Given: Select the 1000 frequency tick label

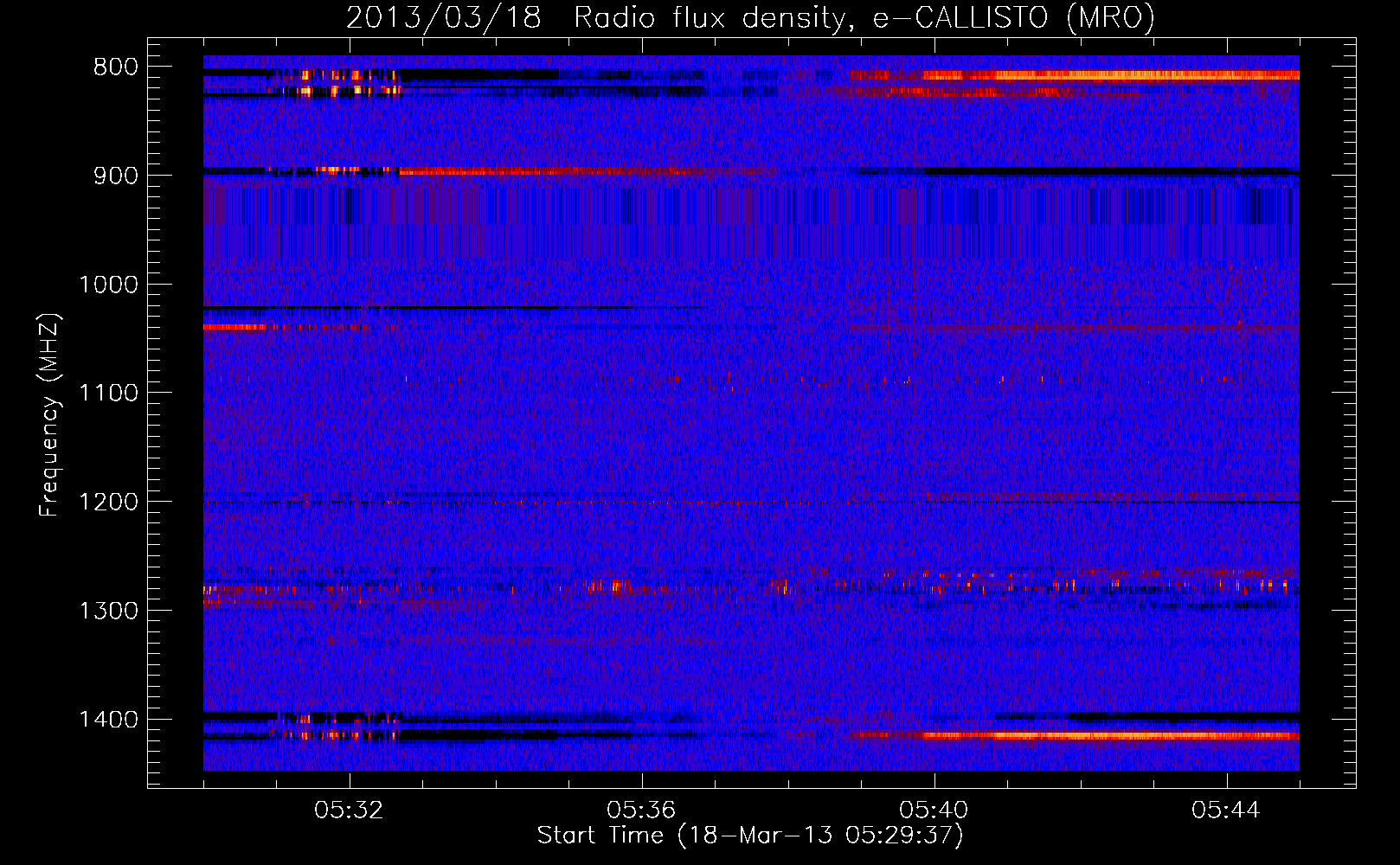Looking at the screenshot, I should pos(108,285).
